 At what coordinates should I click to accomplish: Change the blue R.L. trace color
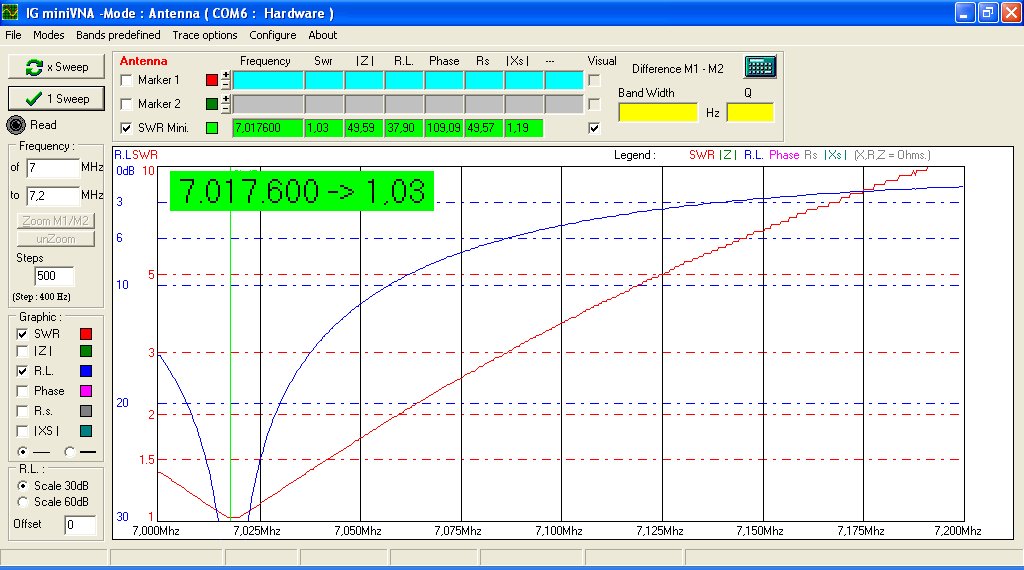[x=86, y=371]
